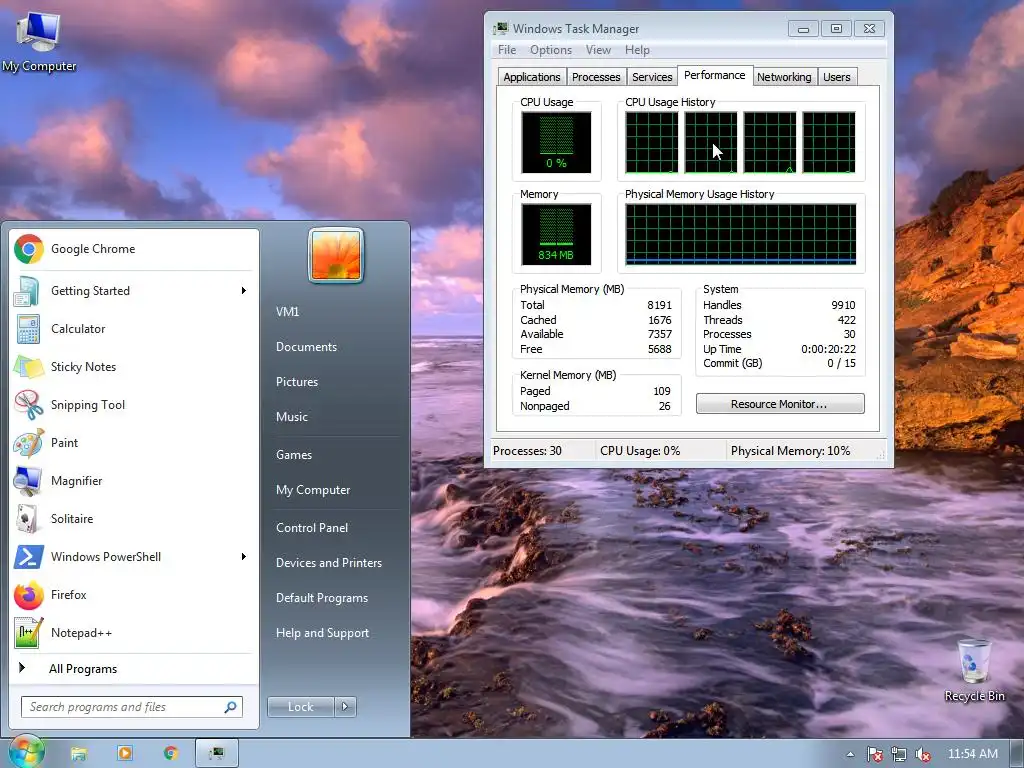1024x768 pixels.
Task: Click the Up Time value 0:00:20:22
Action: pos(828,349)
